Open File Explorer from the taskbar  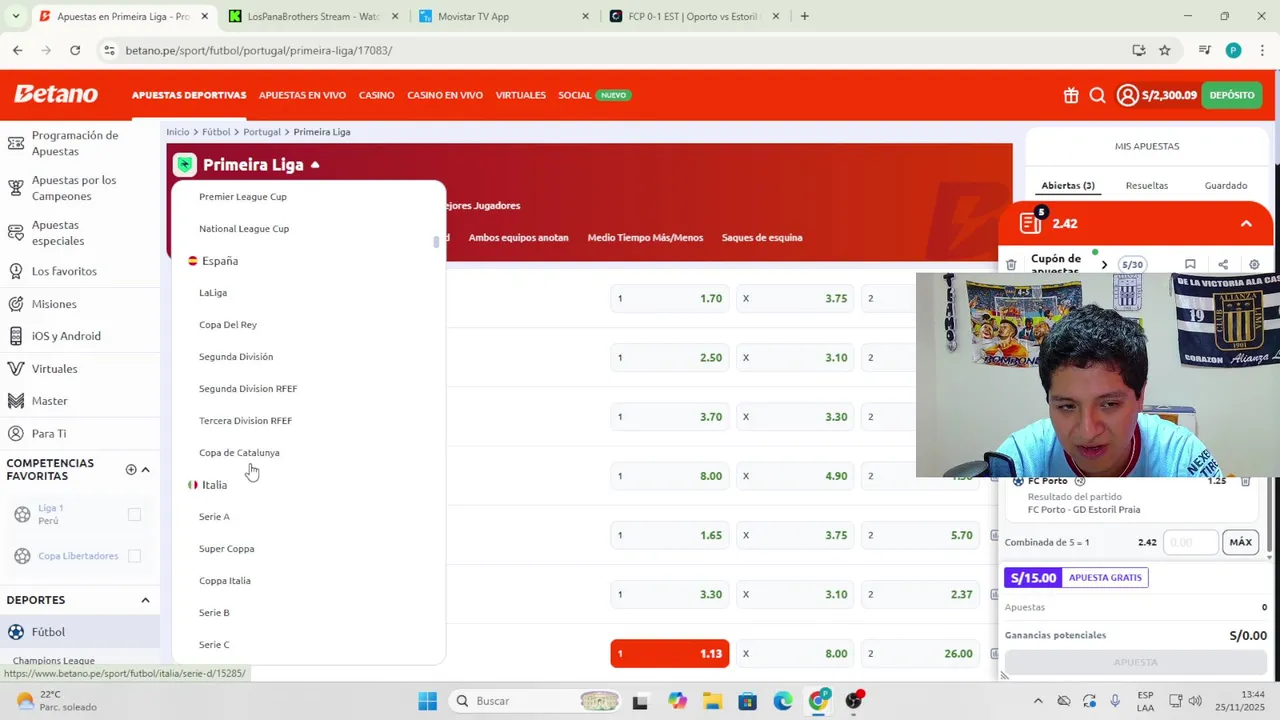coord(711,701)
